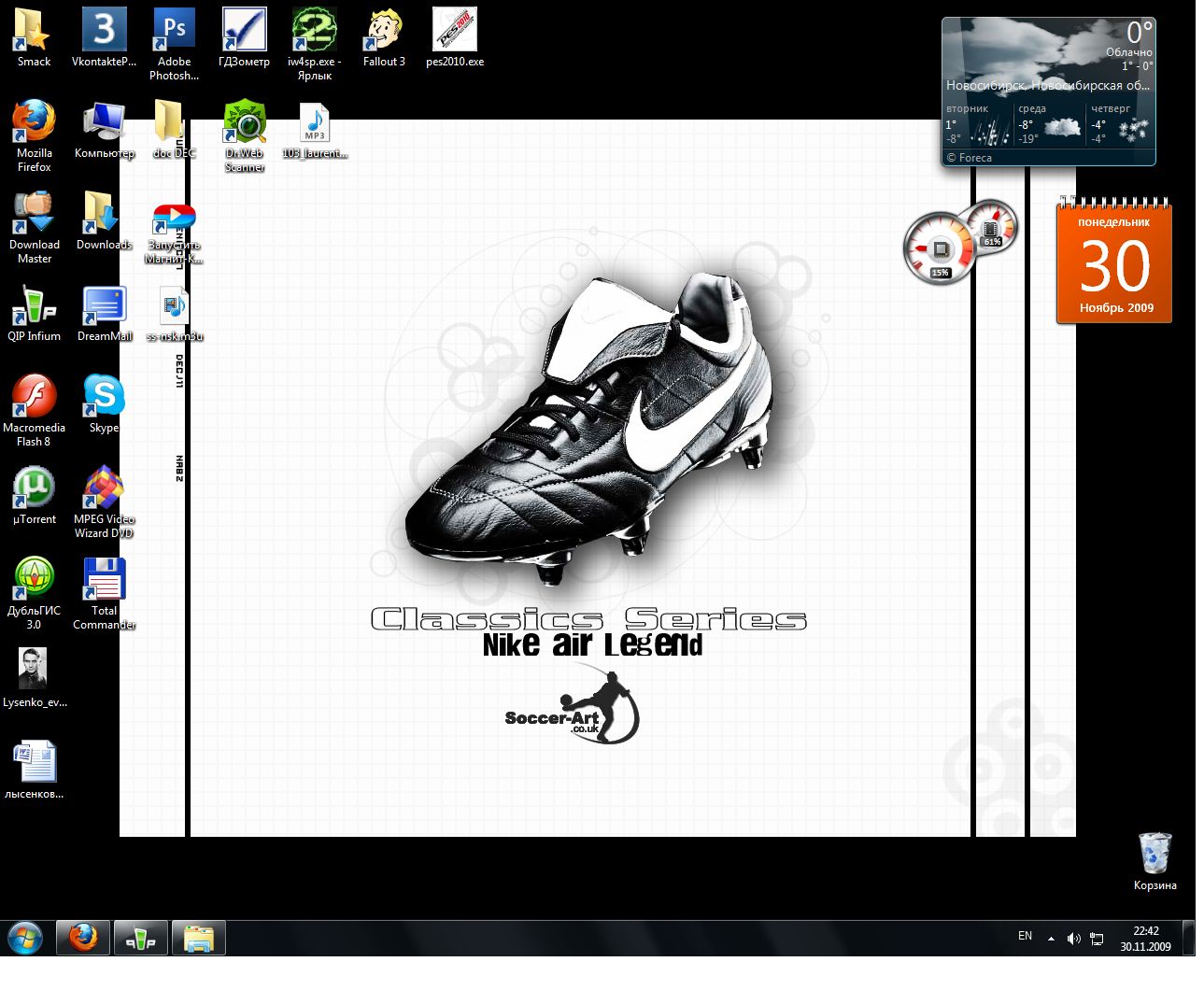The image size is (1204, 990).
Task: Launch Macromedia Flash 8 shortcut
Action: 34,410
